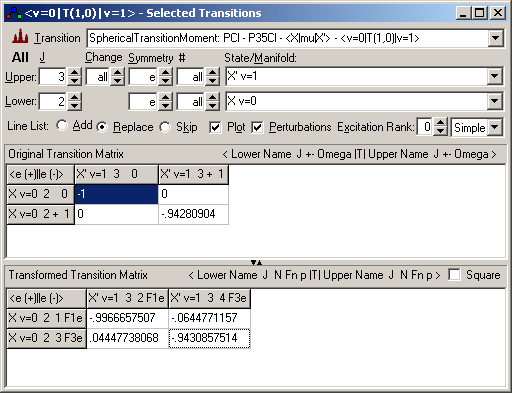Select the -.9966657507 cell
The image size is (512, 393).
point(127,318)
